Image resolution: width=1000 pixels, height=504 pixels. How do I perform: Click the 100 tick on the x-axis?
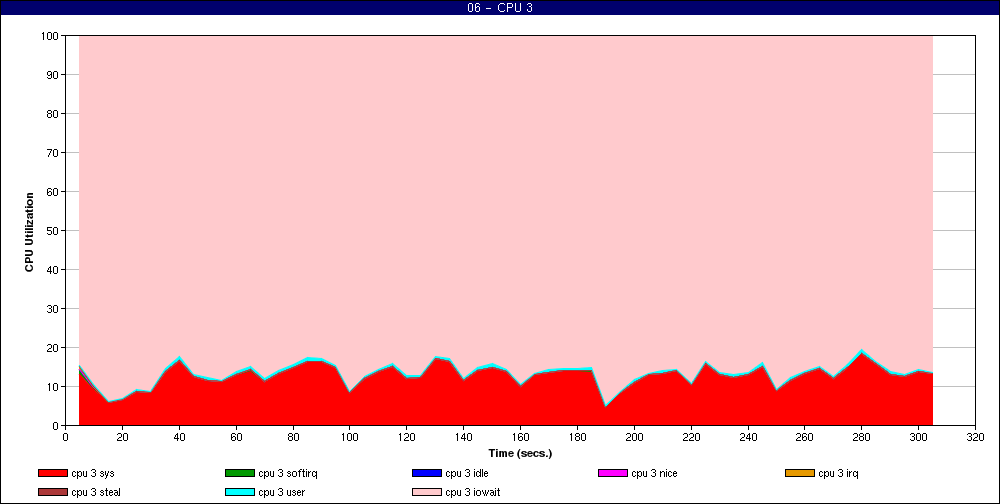coord(349,437)
